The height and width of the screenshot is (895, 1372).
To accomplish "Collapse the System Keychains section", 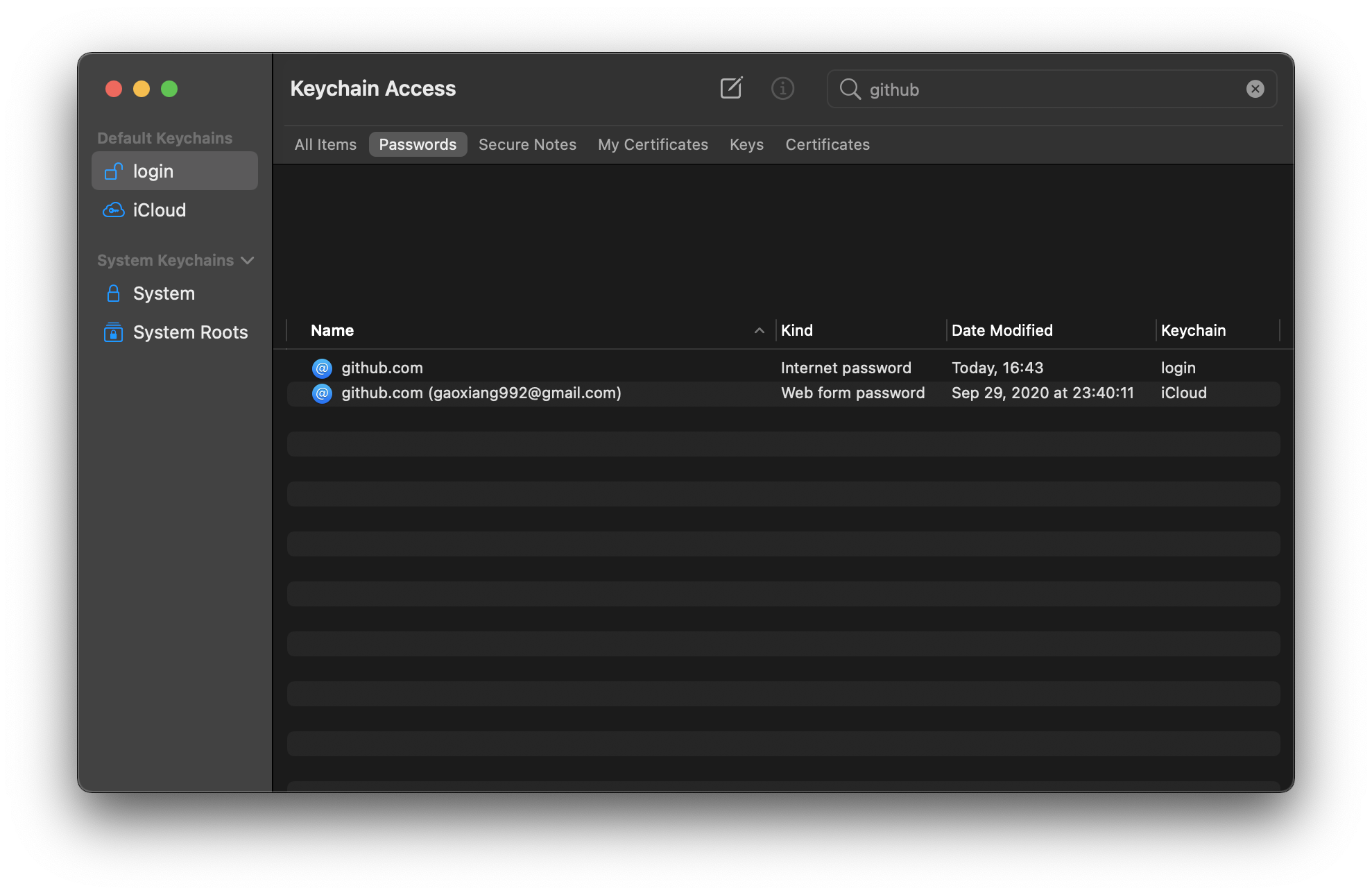I will point(248,260).
